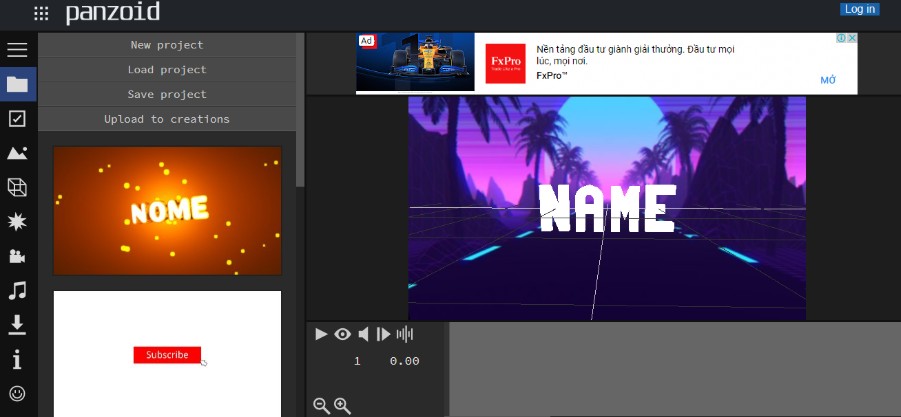Toggle the hamburger menu in the sidebar
This screenshot has height=417, width=901.
tap(17, 49)
